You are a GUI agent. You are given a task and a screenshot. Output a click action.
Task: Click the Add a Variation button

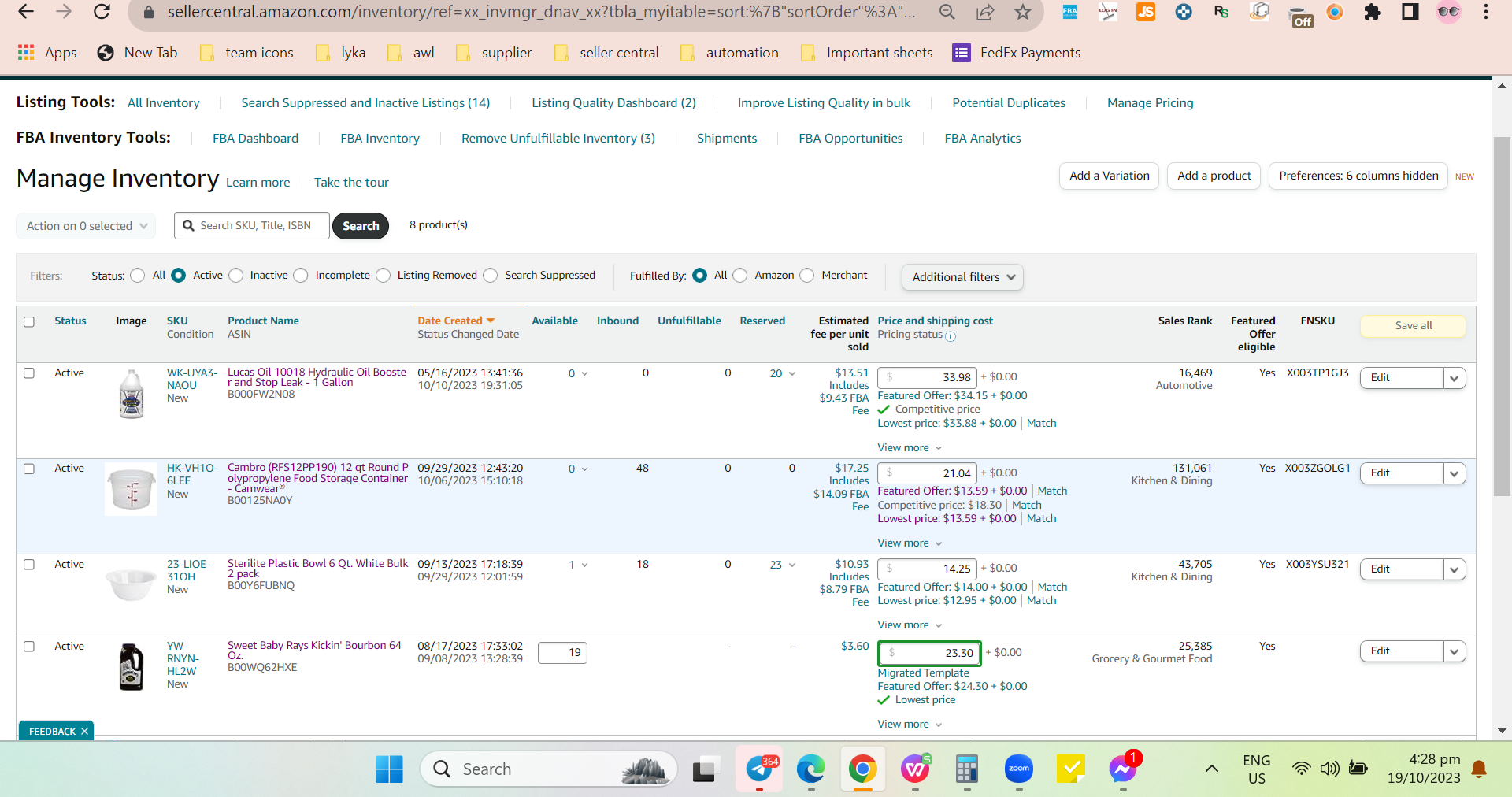click(x=1109, y=176)
